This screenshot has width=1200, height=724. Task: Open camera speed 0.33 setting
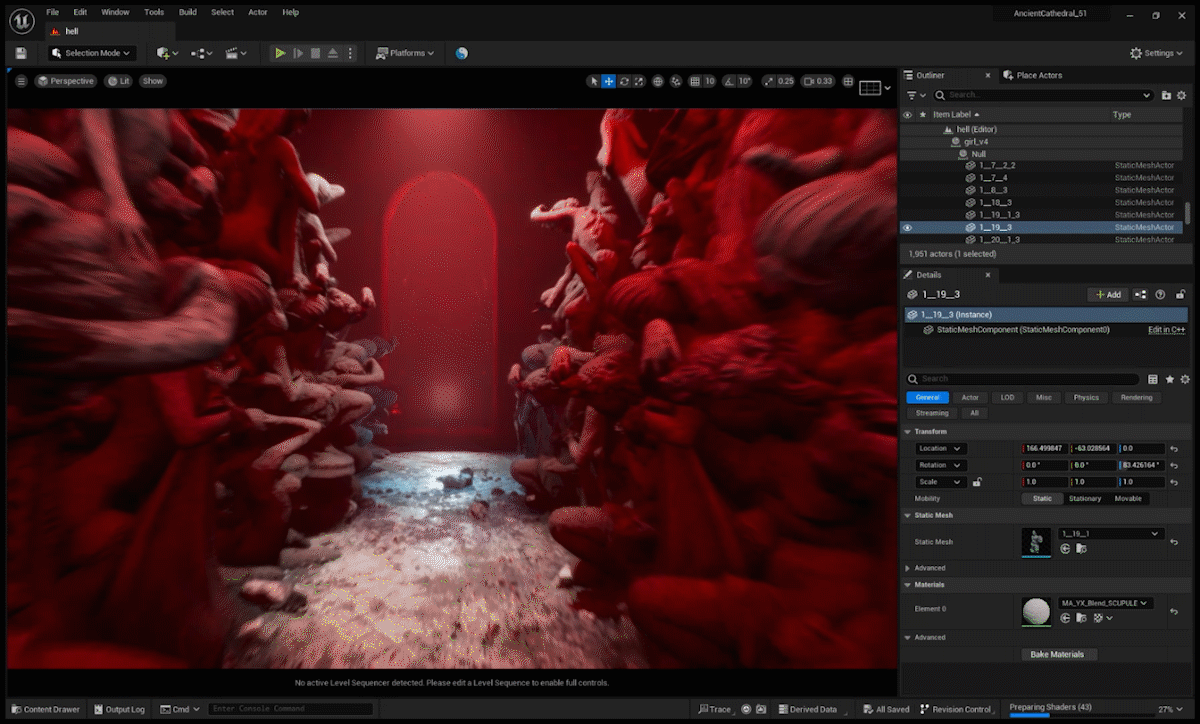[x=819, y=81]
